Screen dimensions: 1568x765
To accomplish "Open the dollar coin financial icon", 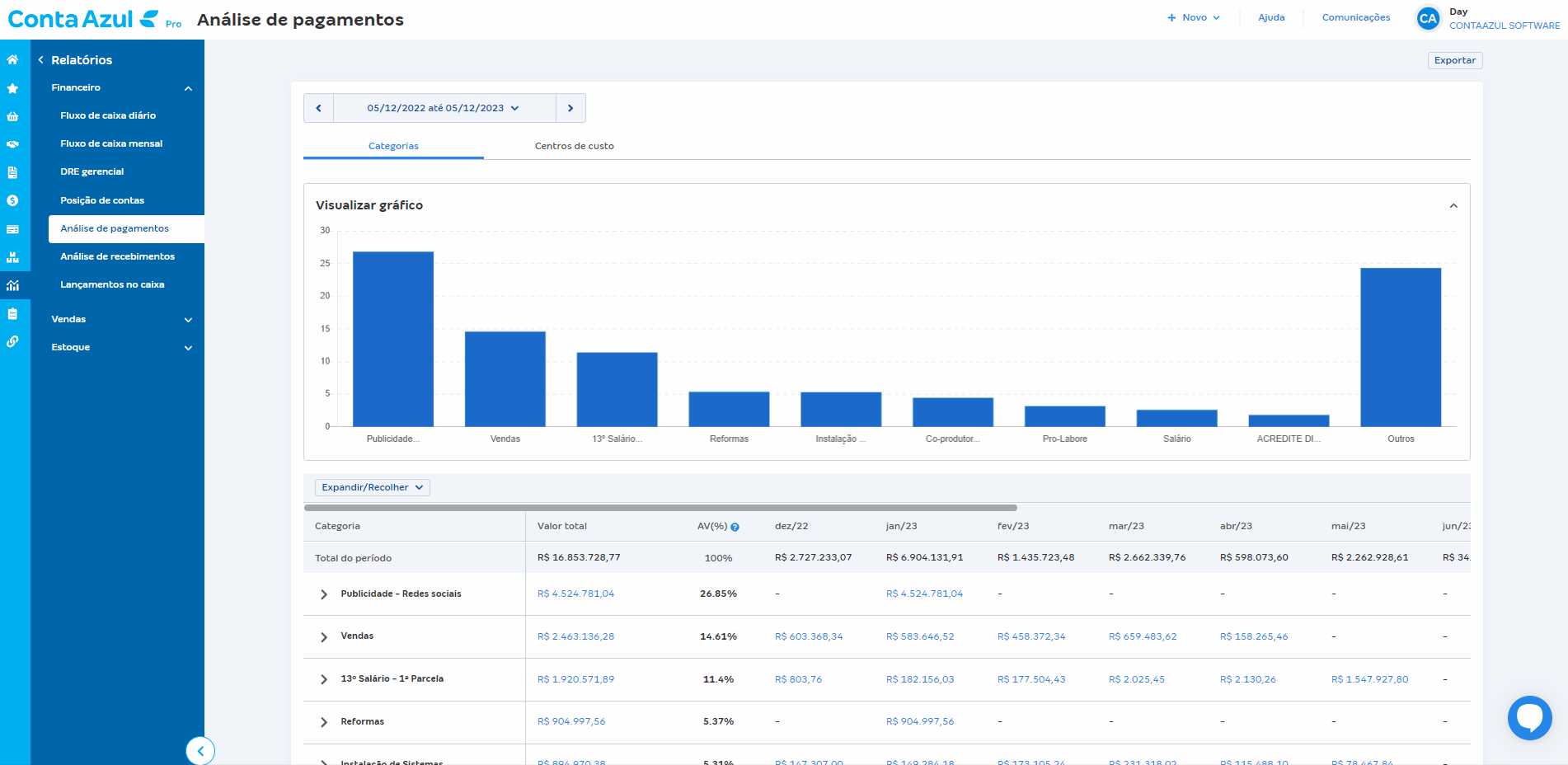I will click(x=12, y=200).
